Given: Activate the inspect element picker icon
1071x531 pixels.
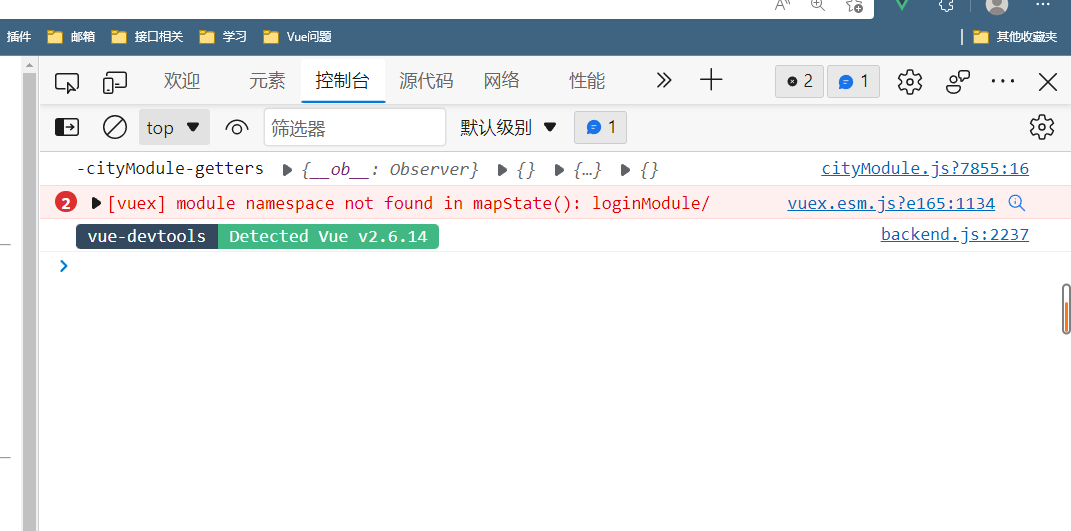Looking at the screenshot, I should click(67, 82).
